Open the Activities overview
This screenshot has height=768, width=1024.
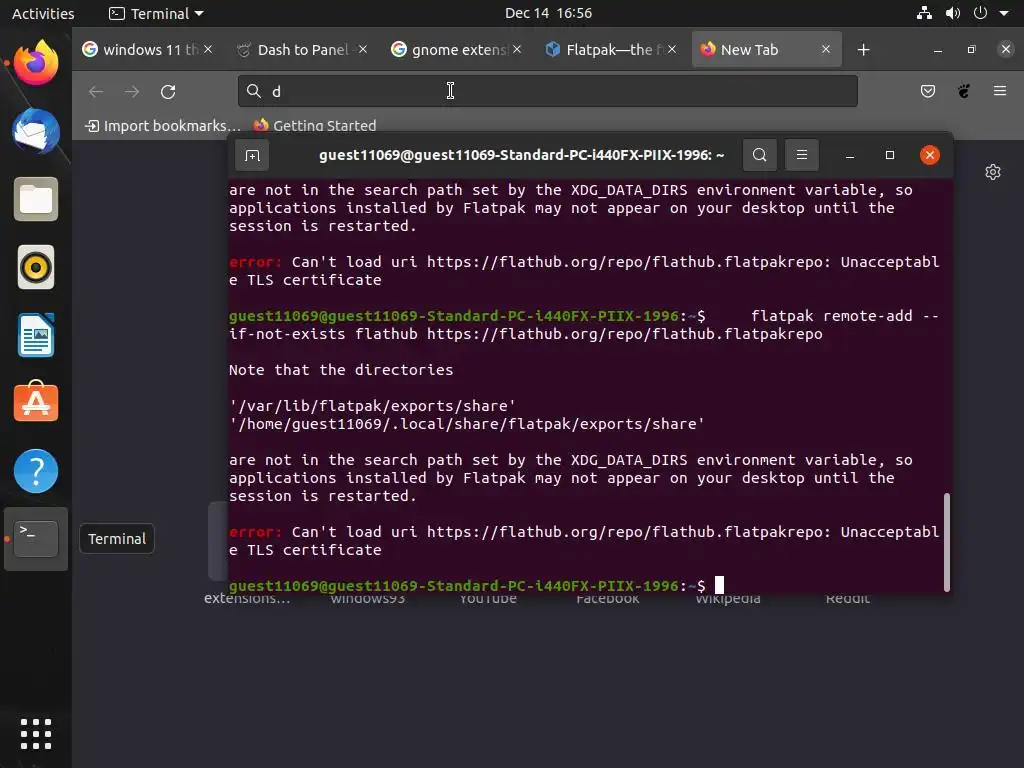[x=43, y=13]
